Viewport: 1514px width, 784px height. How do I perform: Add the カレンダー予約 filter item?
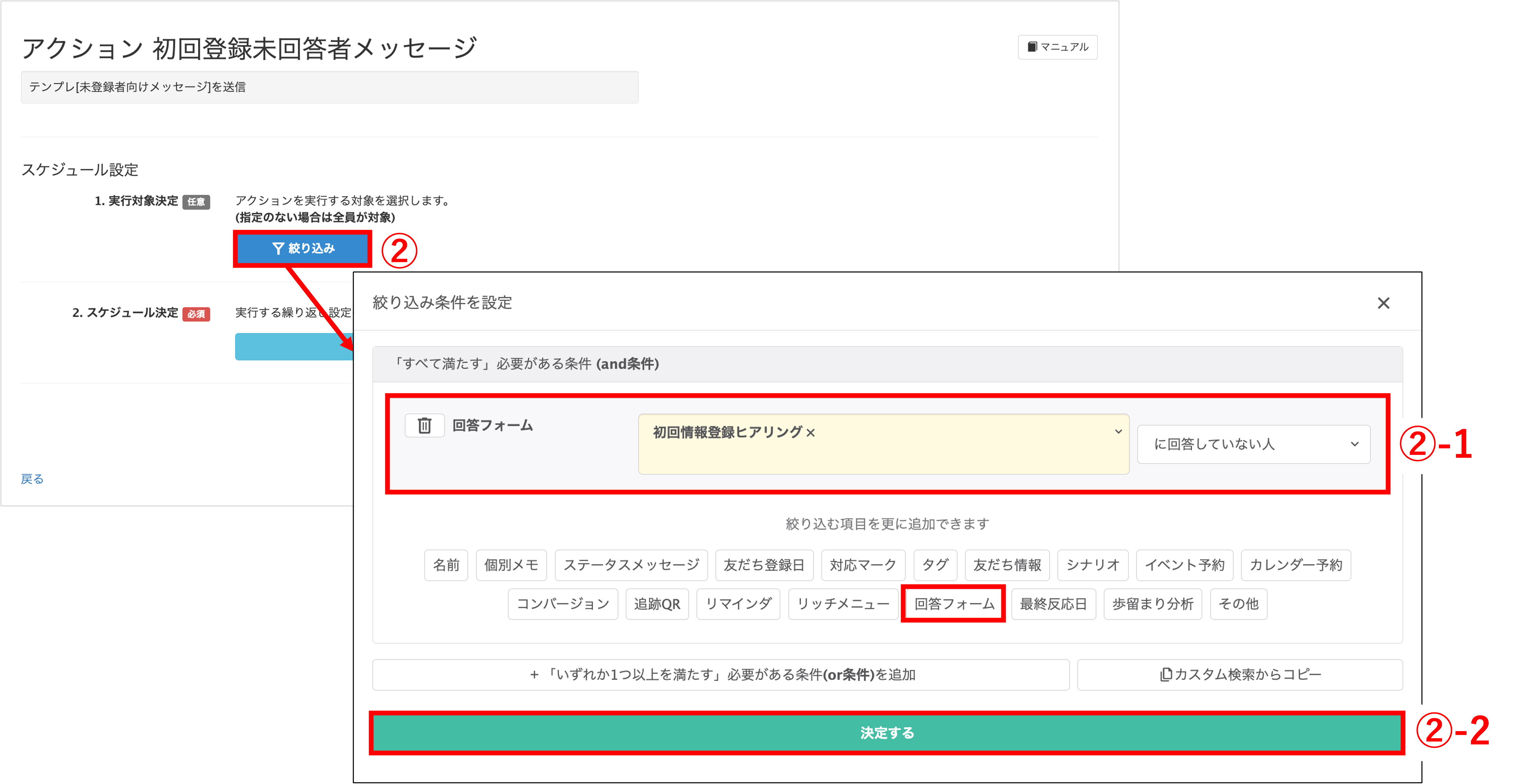click(1296, 565)
